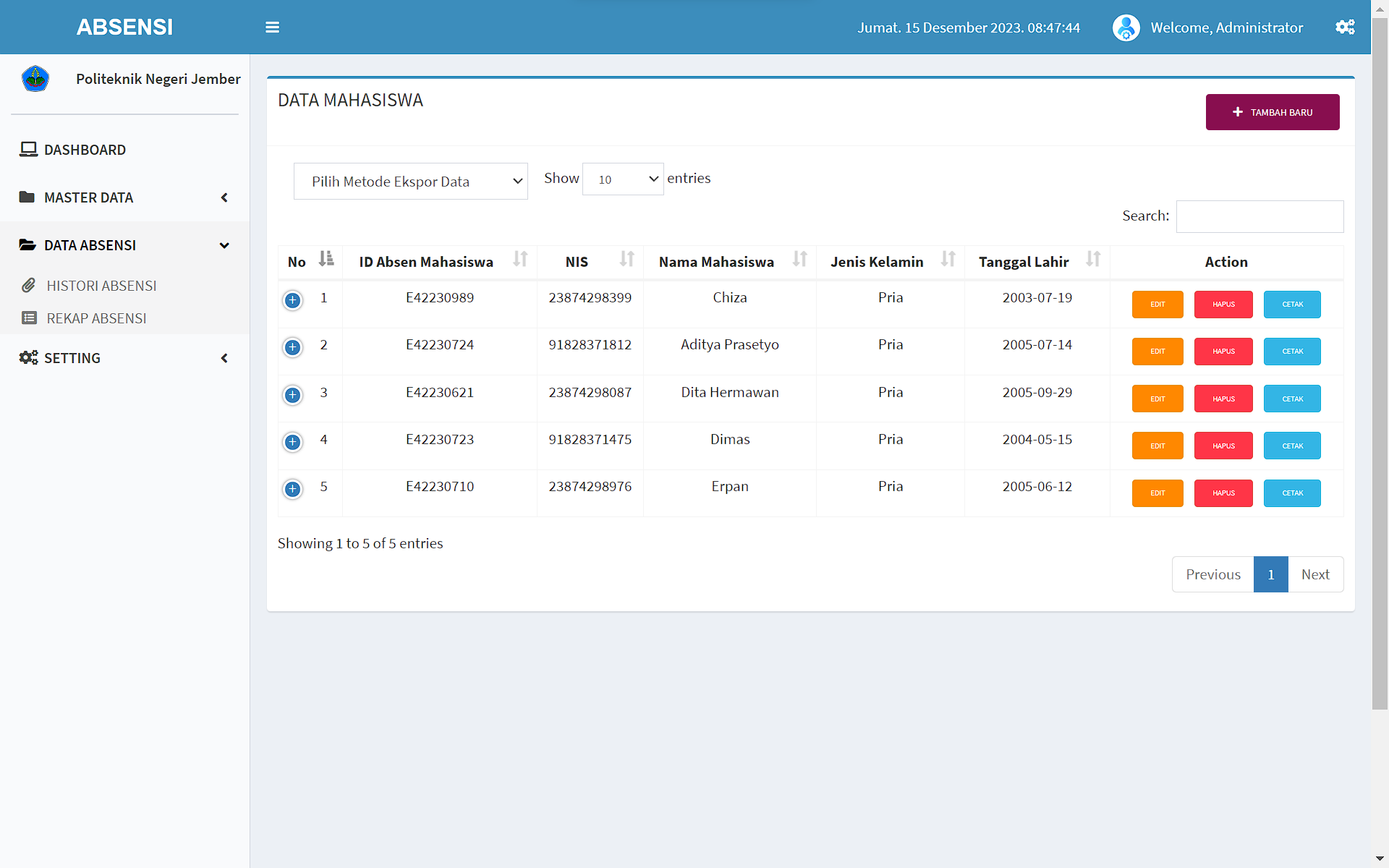Image resolution: width=1389 pixels, height=868 pixels.
Task: Expand row details for Erpan
Action: pos(292,489)
